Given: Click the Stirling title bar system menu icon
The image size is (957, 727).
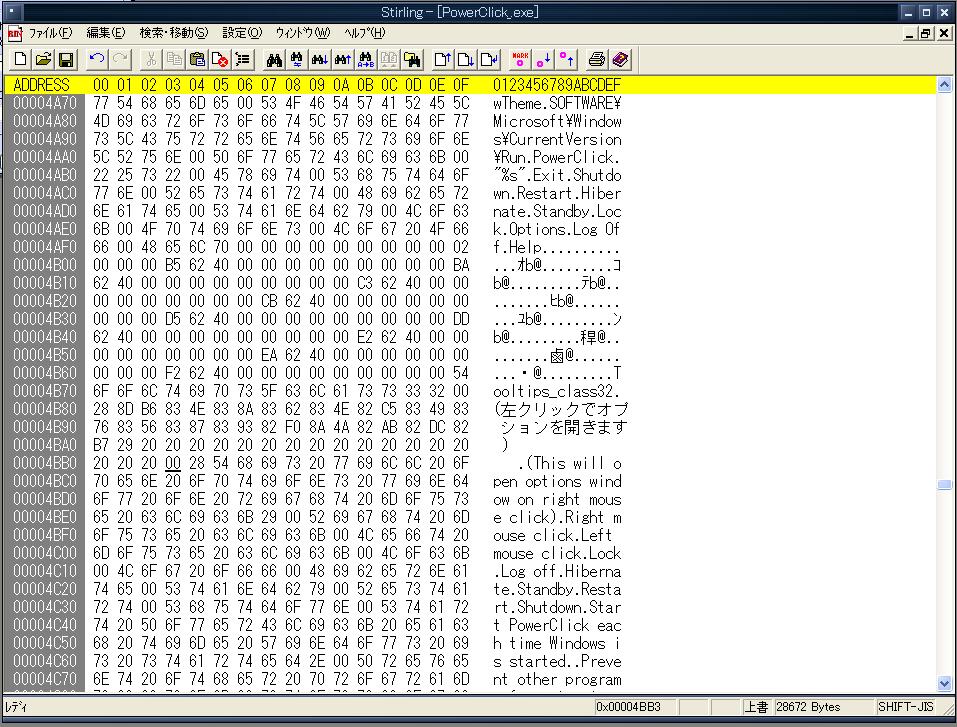Looking at the screenshot, I should 12,12.
